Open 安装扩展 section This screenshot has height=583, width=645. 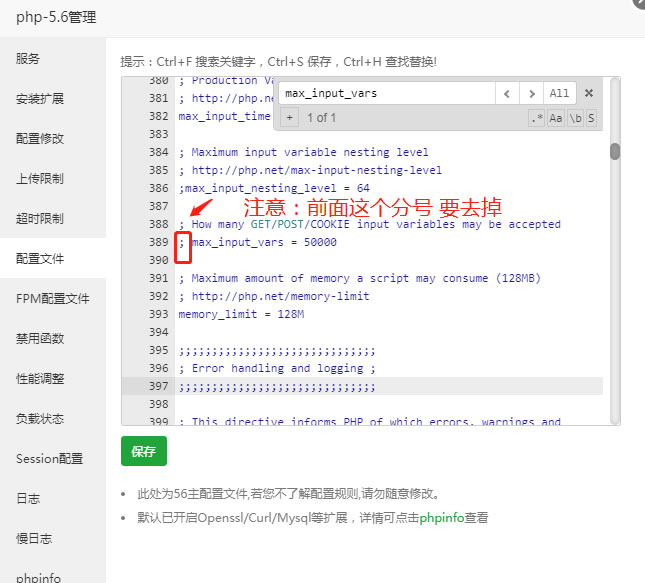[40, 98]
